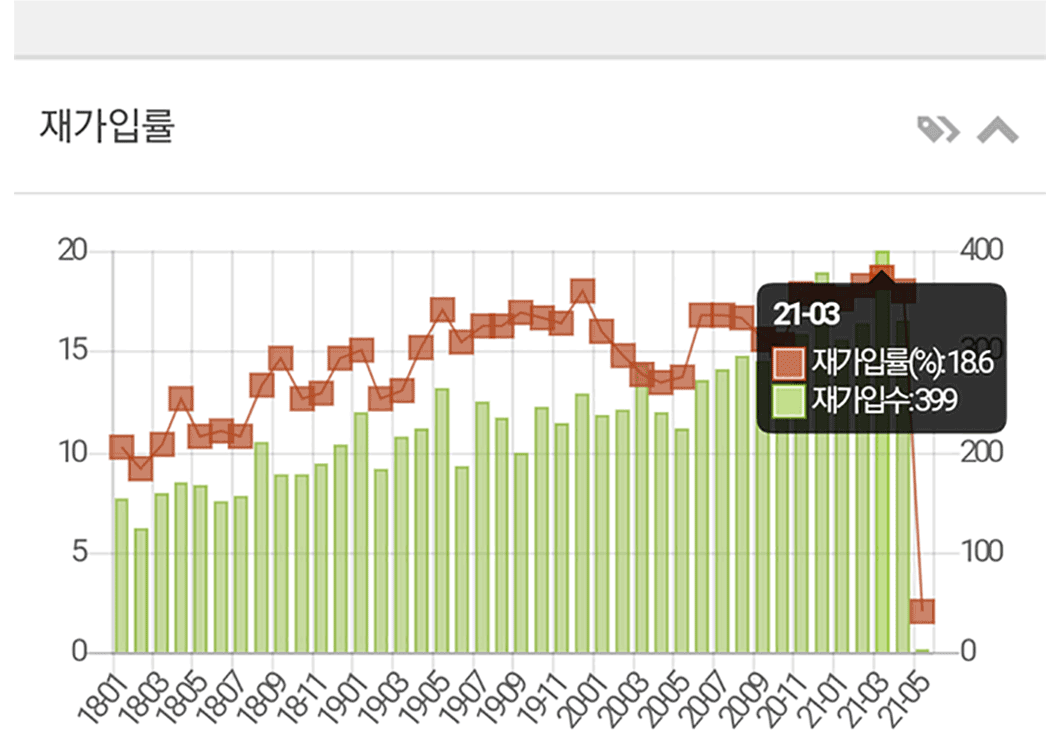Click the 18-01 green bar

tap(121, 576)
